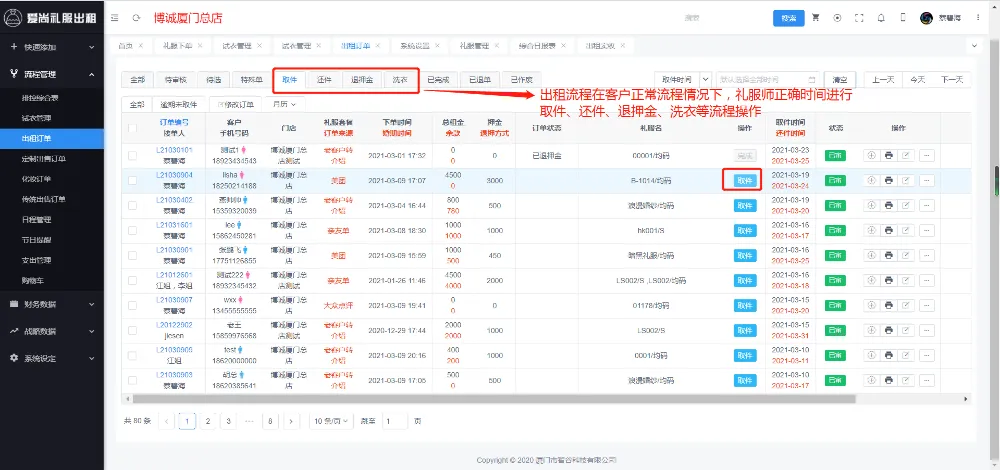
Task: Collapse sidebar using the hamburger menu icon
Action: (x=115, y=18)
